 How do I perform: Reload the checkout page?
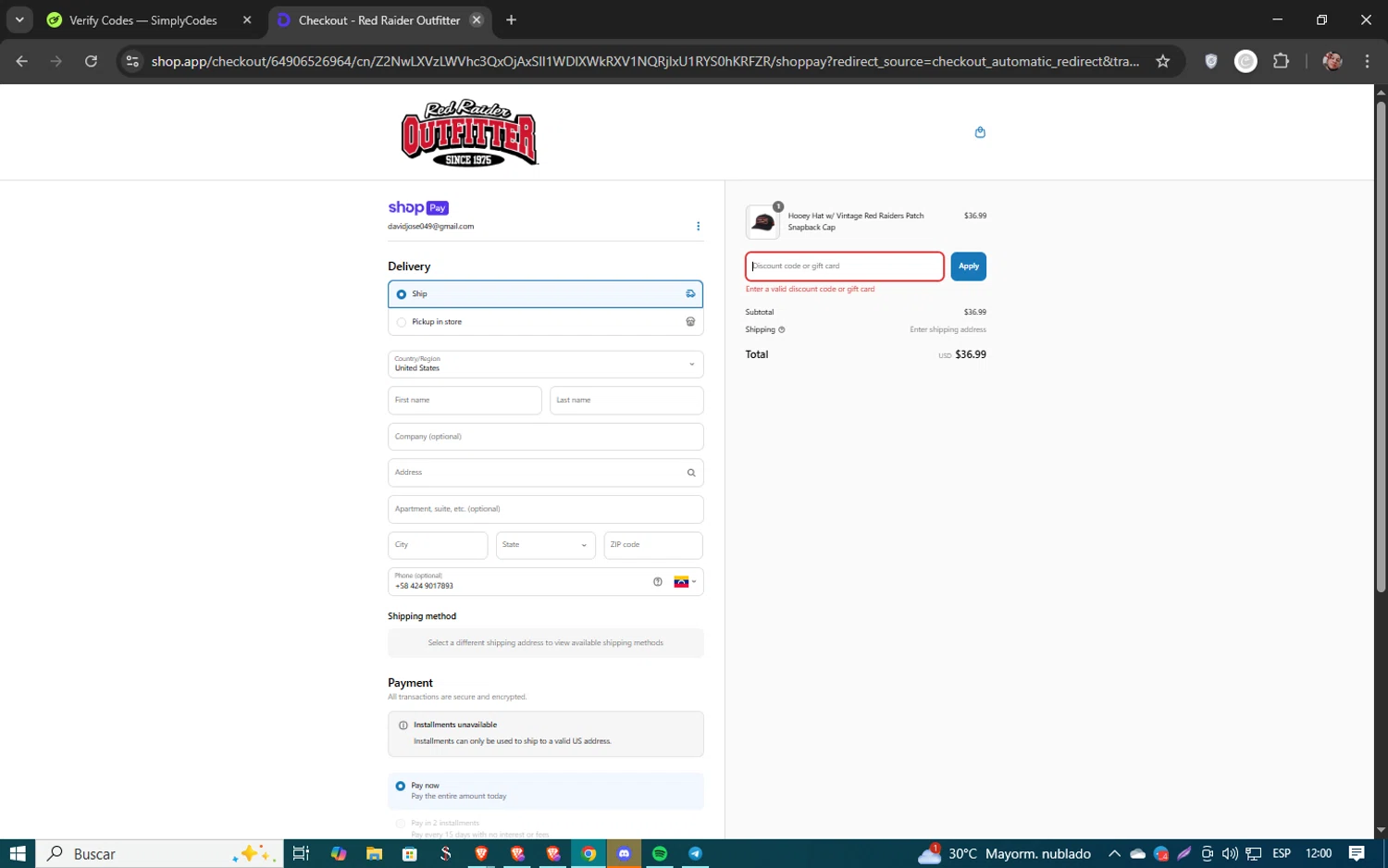[91, 61]
